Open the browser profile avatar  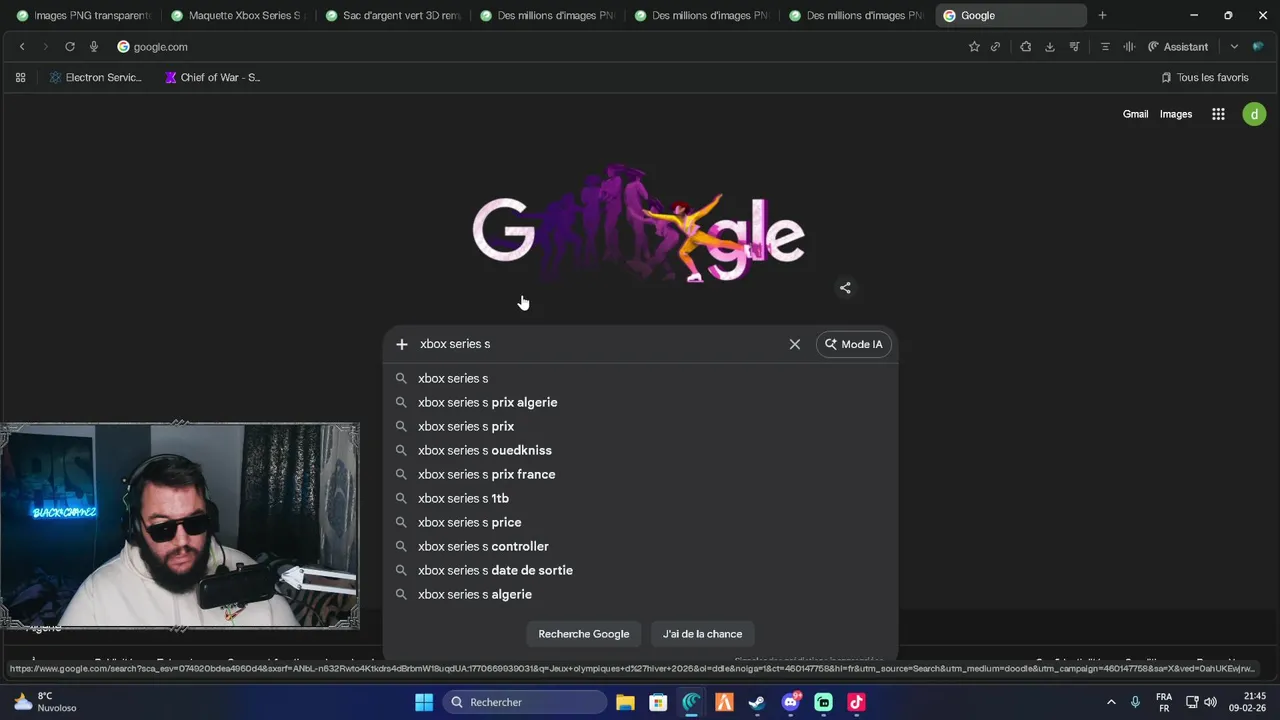1257,47
